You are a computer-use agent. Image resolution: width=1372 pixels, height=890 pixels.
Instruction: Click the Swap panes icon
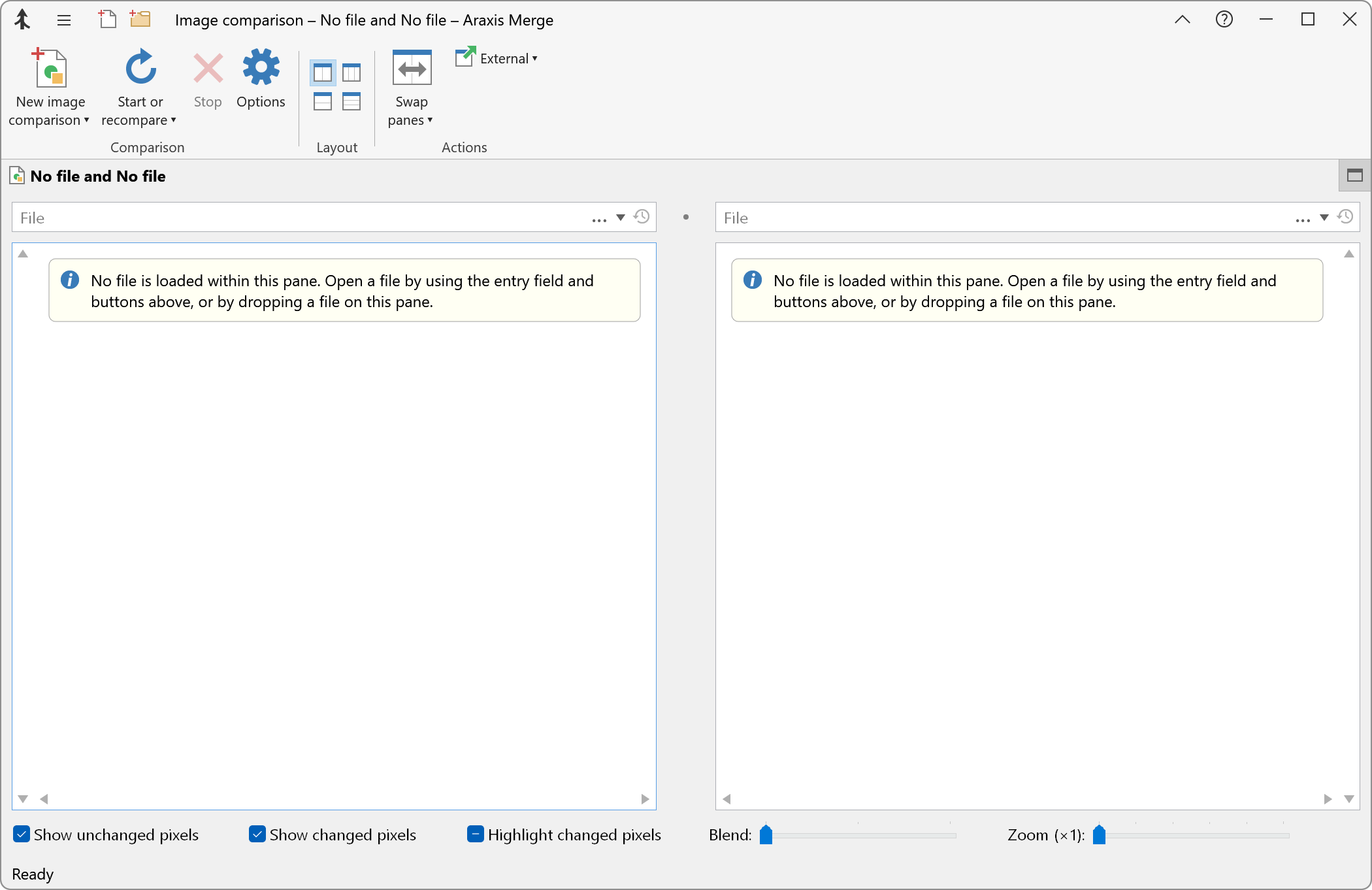(411, 67)
